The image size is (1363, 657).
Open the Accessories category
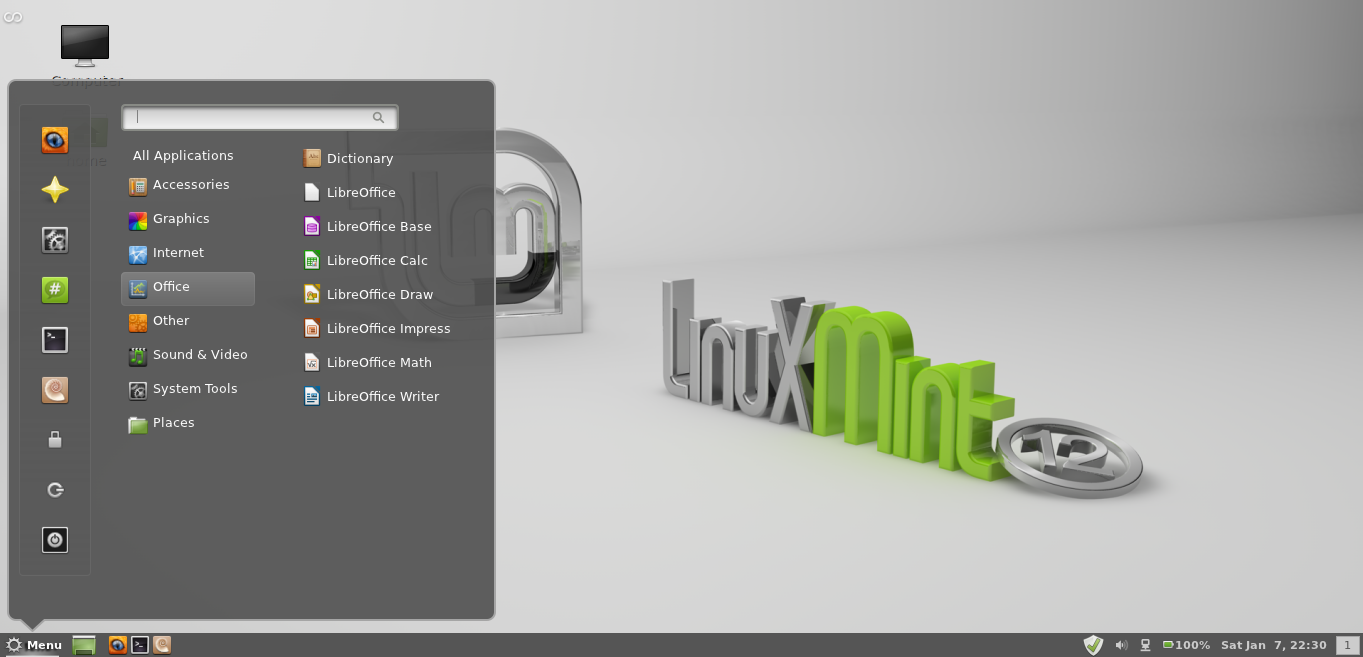point(188,185)
